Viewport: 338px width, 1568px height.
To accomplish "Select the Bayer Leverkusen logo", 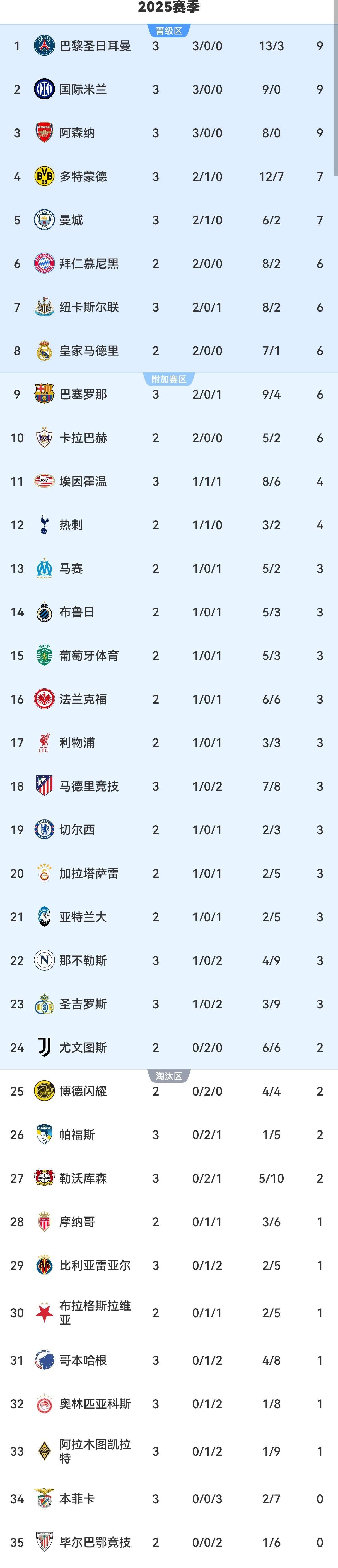I will 44,1178.
